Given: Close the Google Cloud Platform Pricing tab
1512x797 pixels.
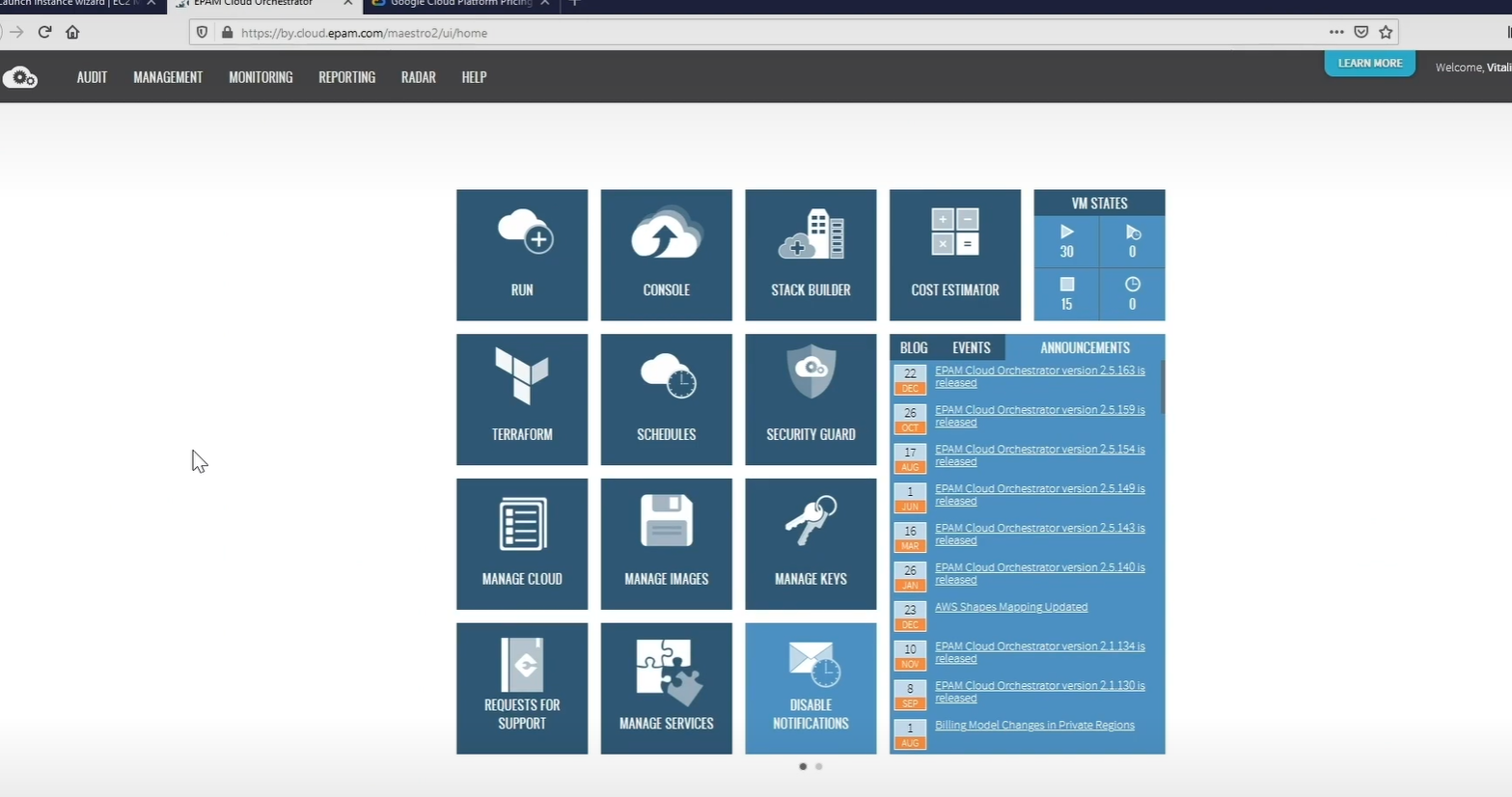Looking at the screenshot, I should (x=545, y=4).
